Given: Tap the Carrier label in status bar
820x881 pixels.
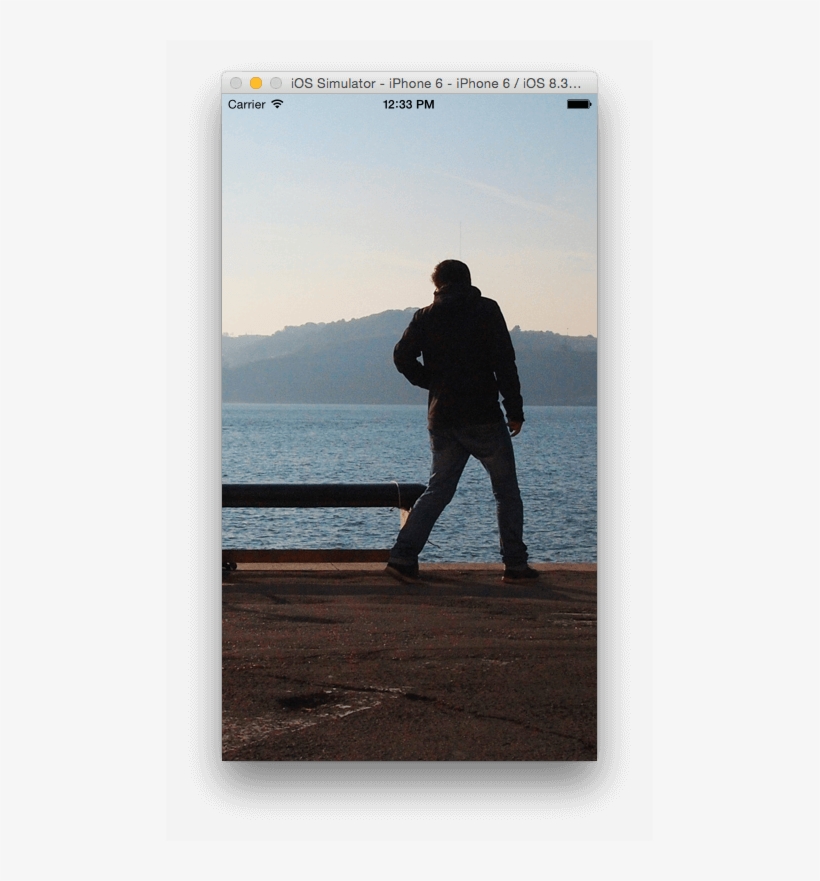Looking at the screenshot, I should click(247, 105).
